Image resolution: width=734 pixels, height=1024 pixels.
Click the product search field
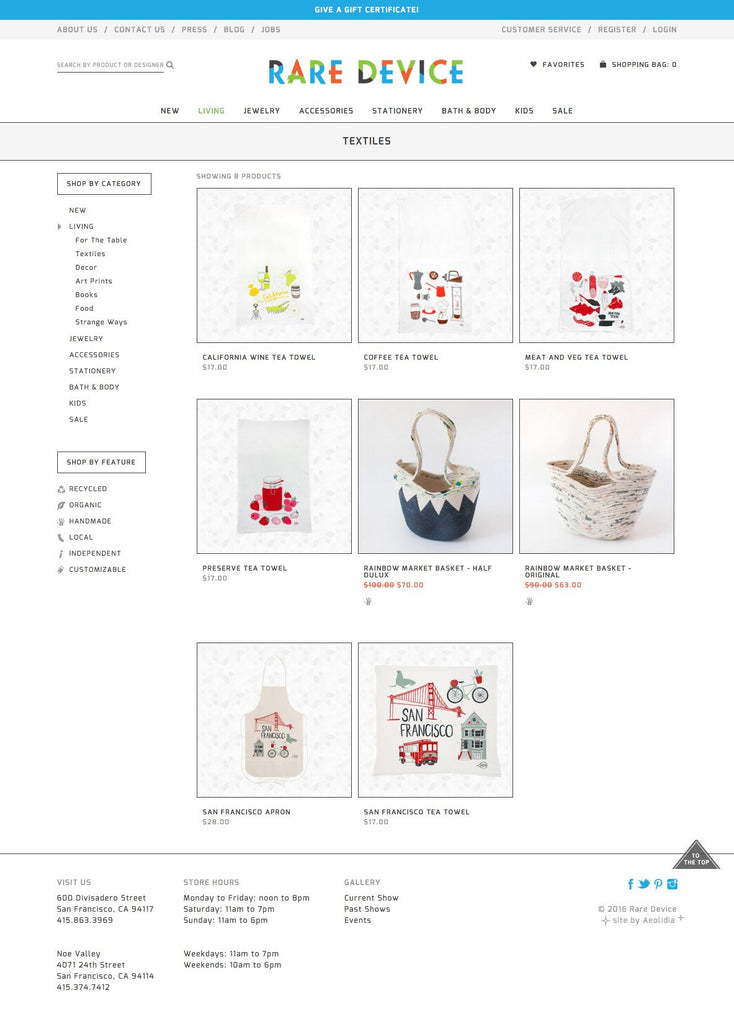[x=110, y=65]
